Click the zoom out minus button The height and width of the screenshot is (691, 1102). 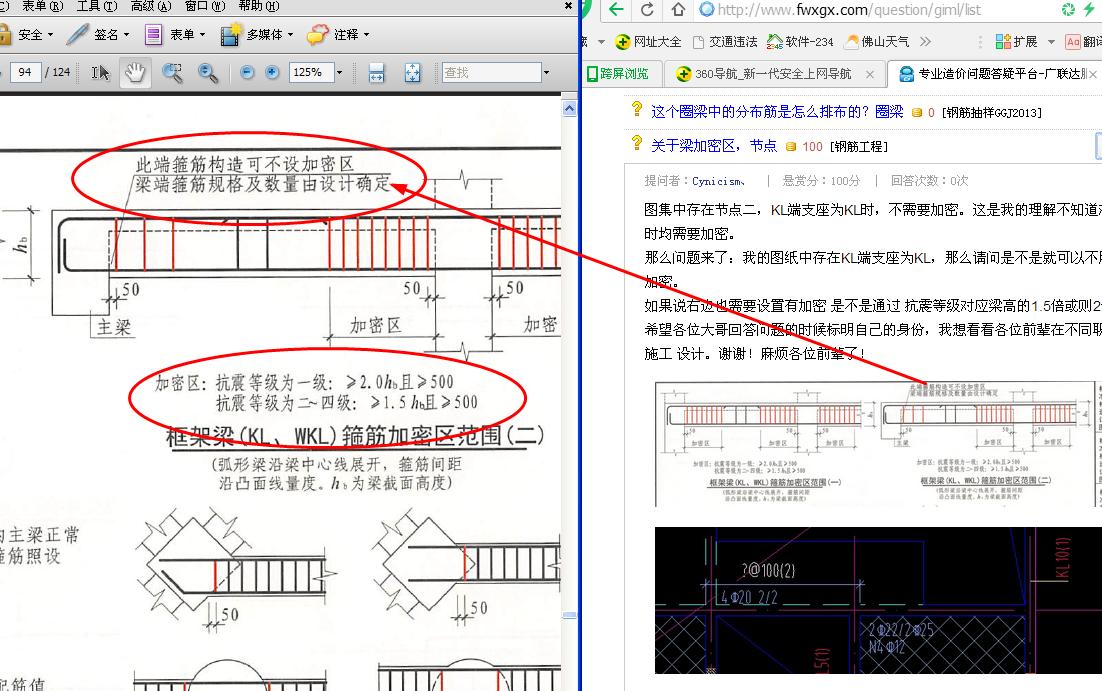pyautogui.click(x=247, y=72)
